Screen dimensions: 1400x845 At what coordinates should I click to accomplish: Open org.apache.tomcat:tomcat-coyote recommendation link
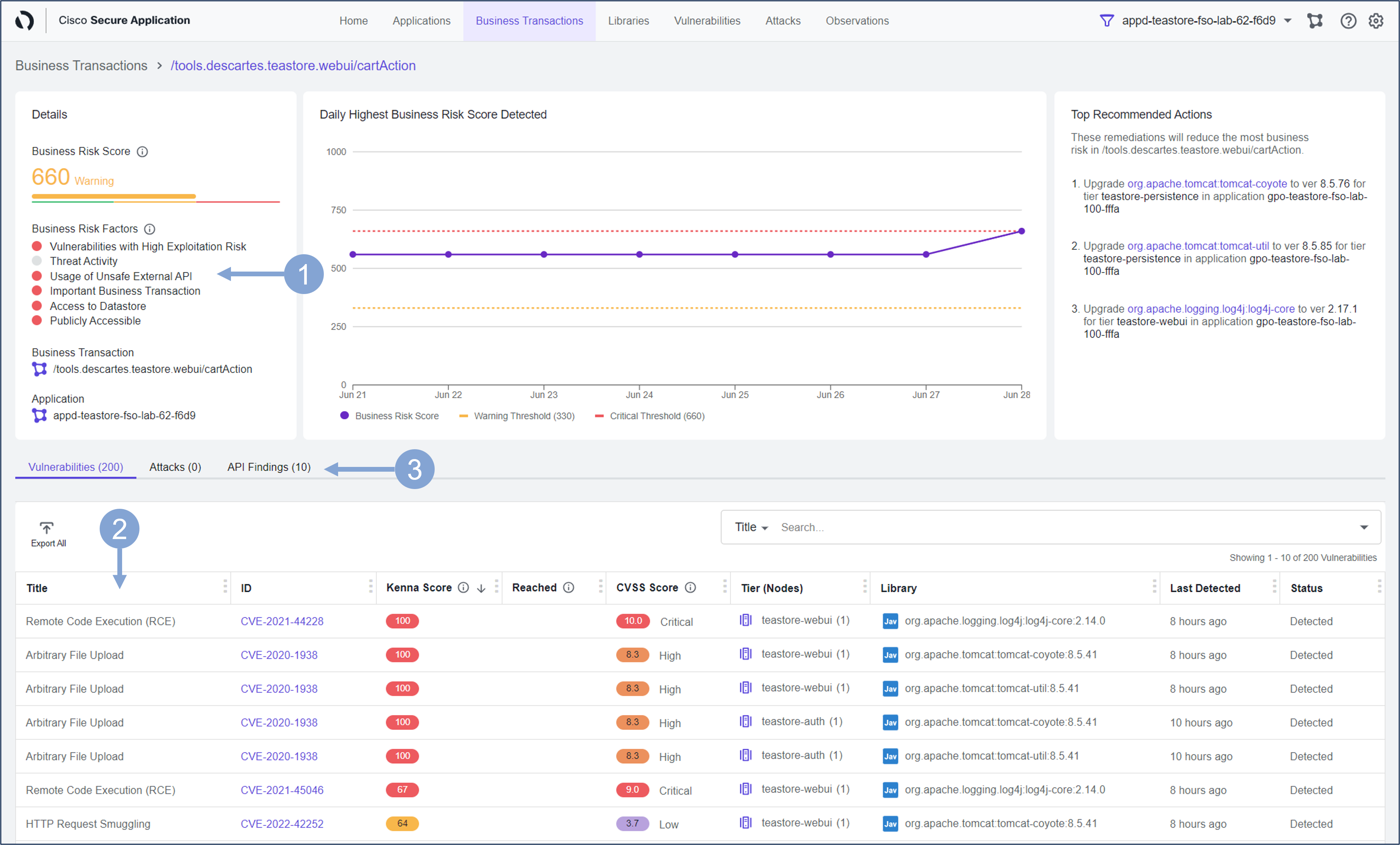[x=1207, y=184]
